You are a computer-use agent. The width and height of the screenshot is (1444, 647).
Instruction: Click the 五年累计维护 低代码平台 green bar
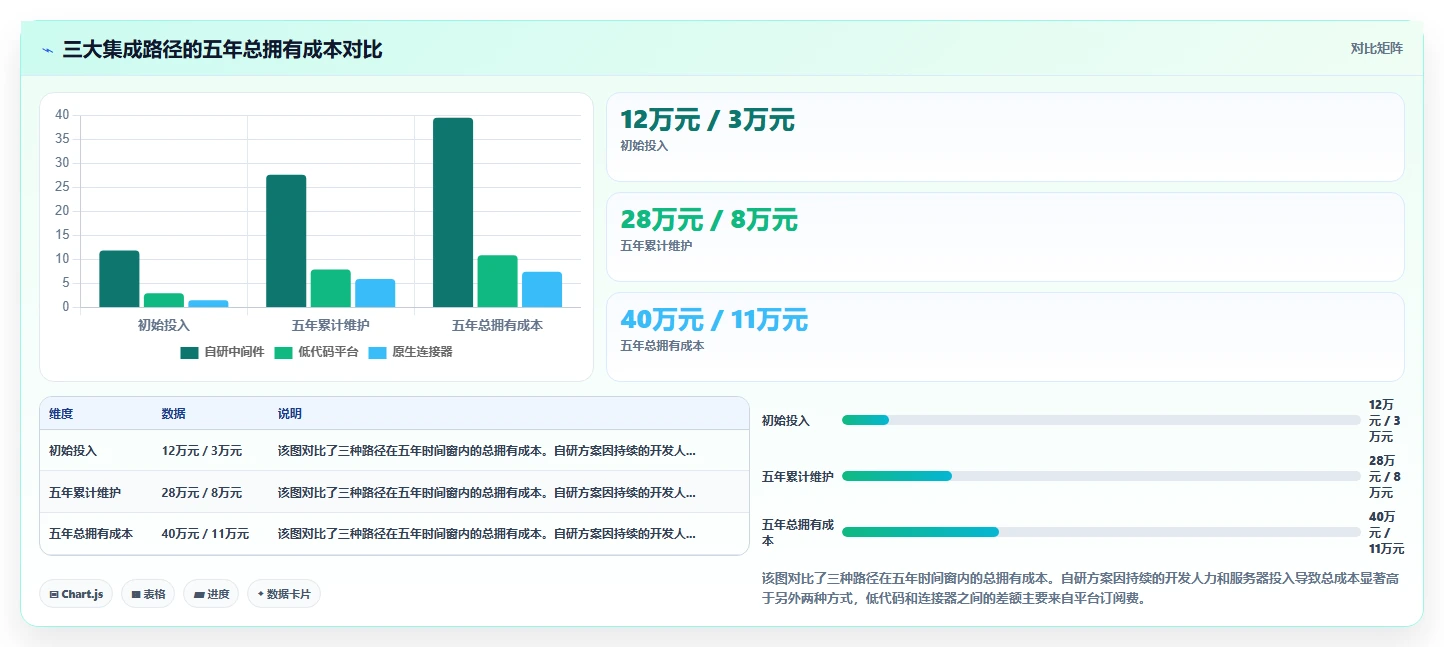pyautogui.click(x=331, y=288)
